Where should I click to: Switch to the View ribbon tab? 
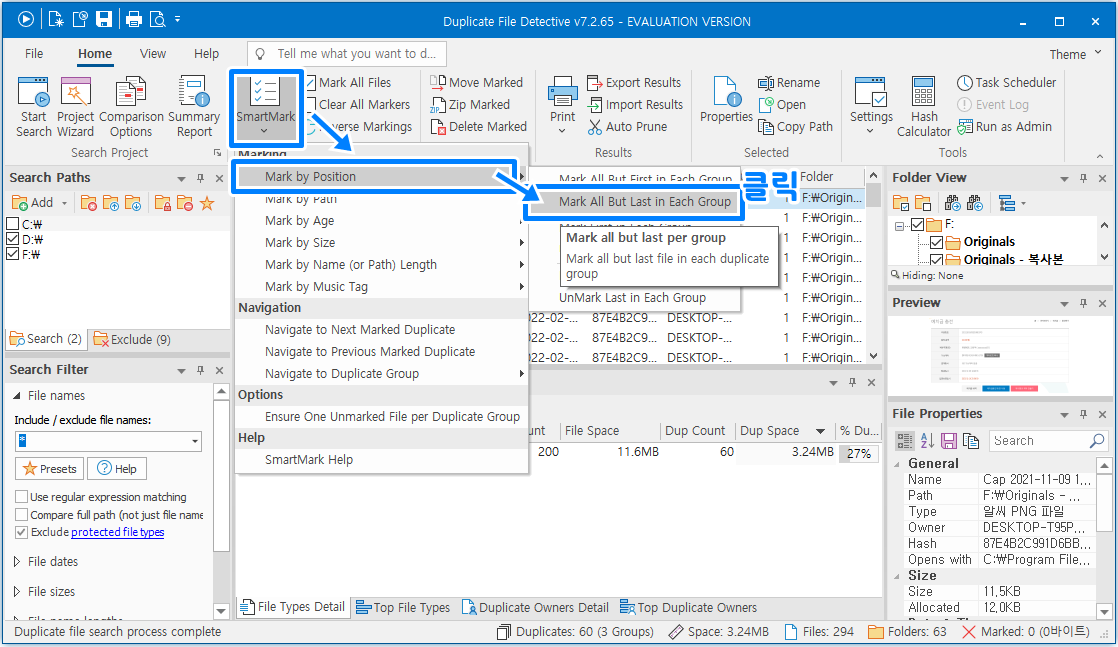click(153, 54)
